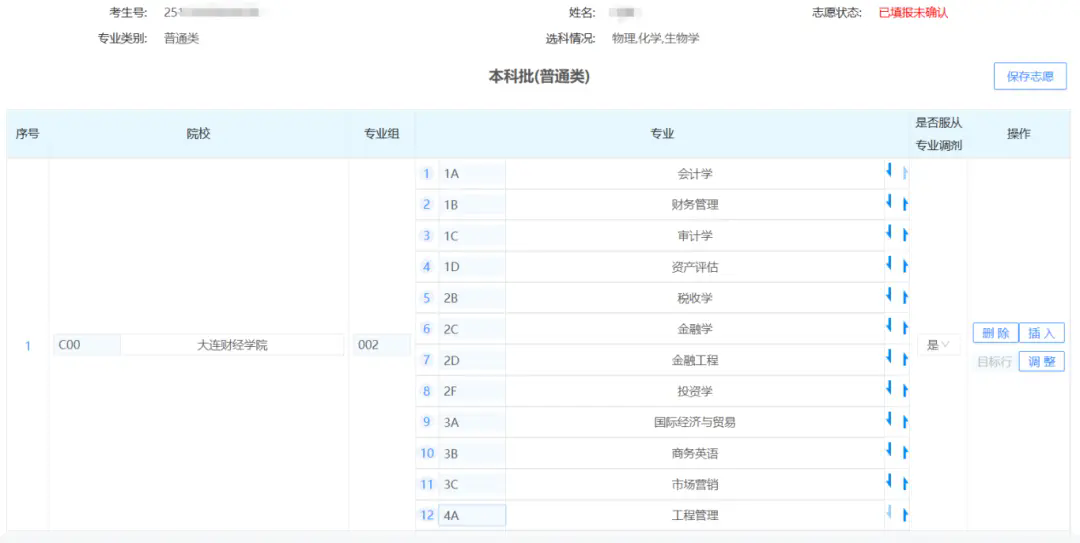
Task: Move 金融学 down one row
Action: 889,325
